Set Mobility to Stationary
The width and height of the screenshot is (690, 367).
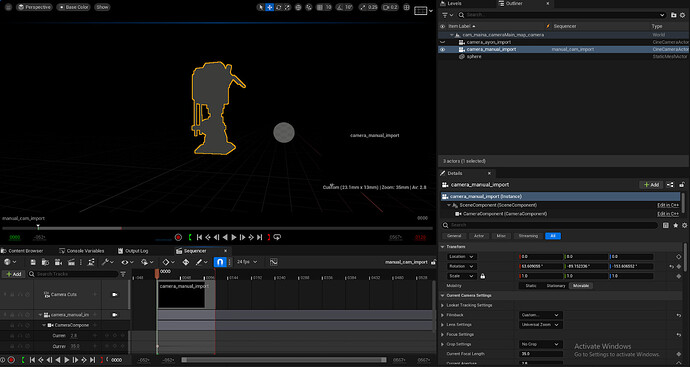555,286
